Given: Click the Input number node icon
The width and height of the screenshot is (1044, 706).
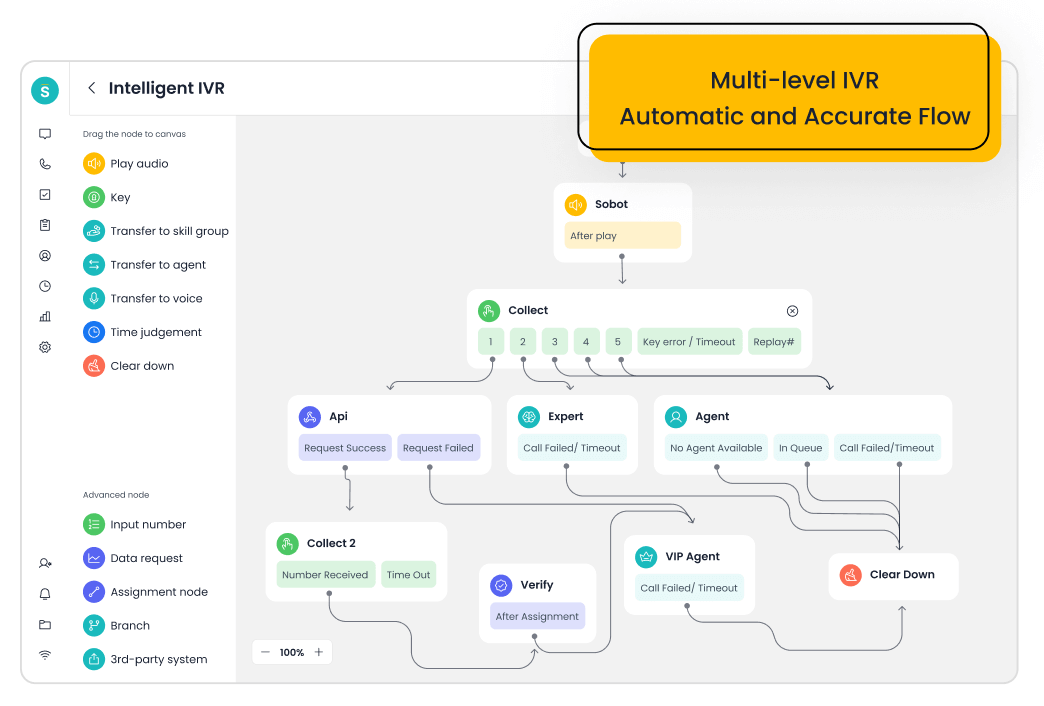Looking at the screenshot, I should 92,524.
